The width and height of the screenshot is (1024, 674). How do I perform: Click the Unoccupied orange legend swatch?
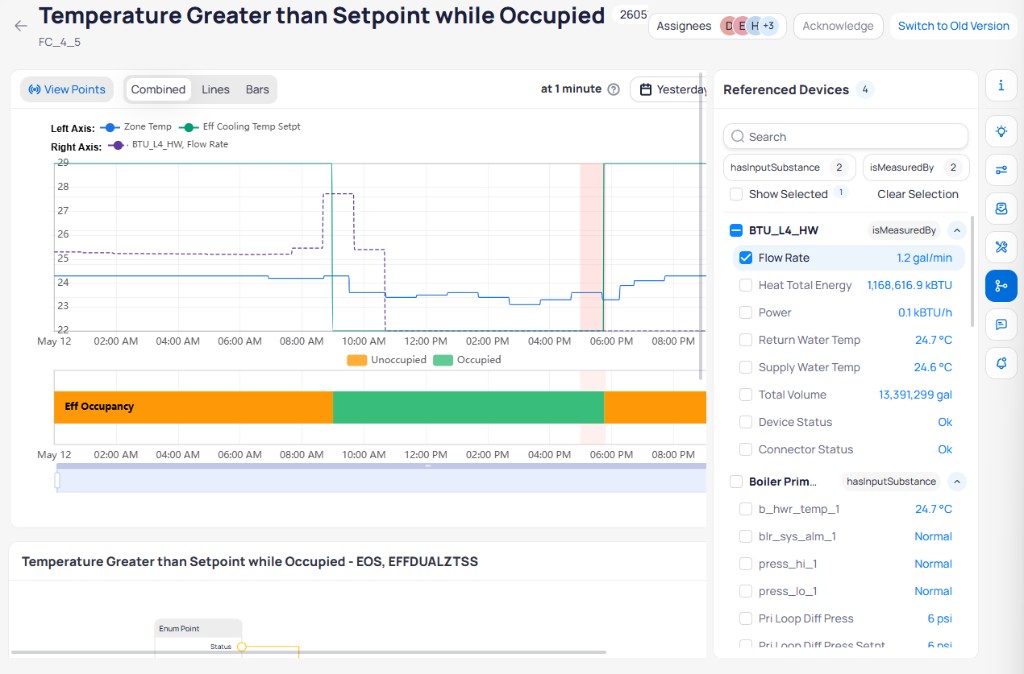[x=357, y=360]
